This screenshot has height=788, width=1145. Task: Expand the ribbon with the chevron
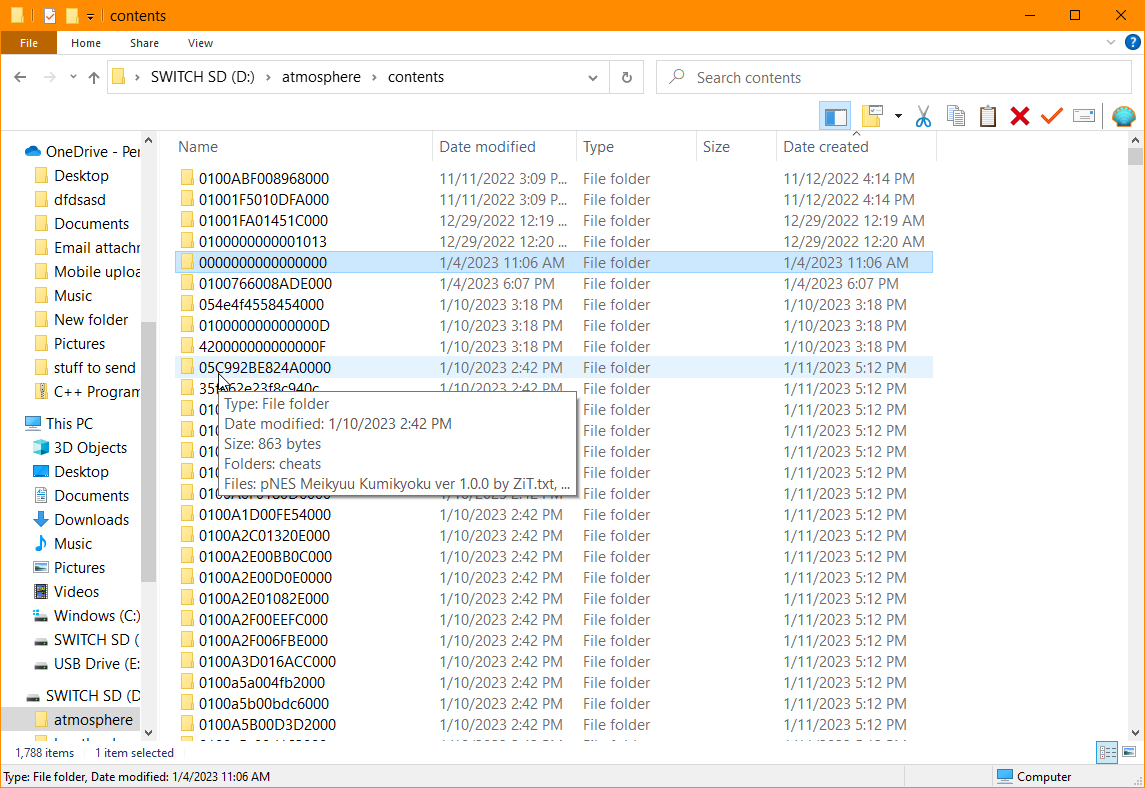click(1111, 42)
